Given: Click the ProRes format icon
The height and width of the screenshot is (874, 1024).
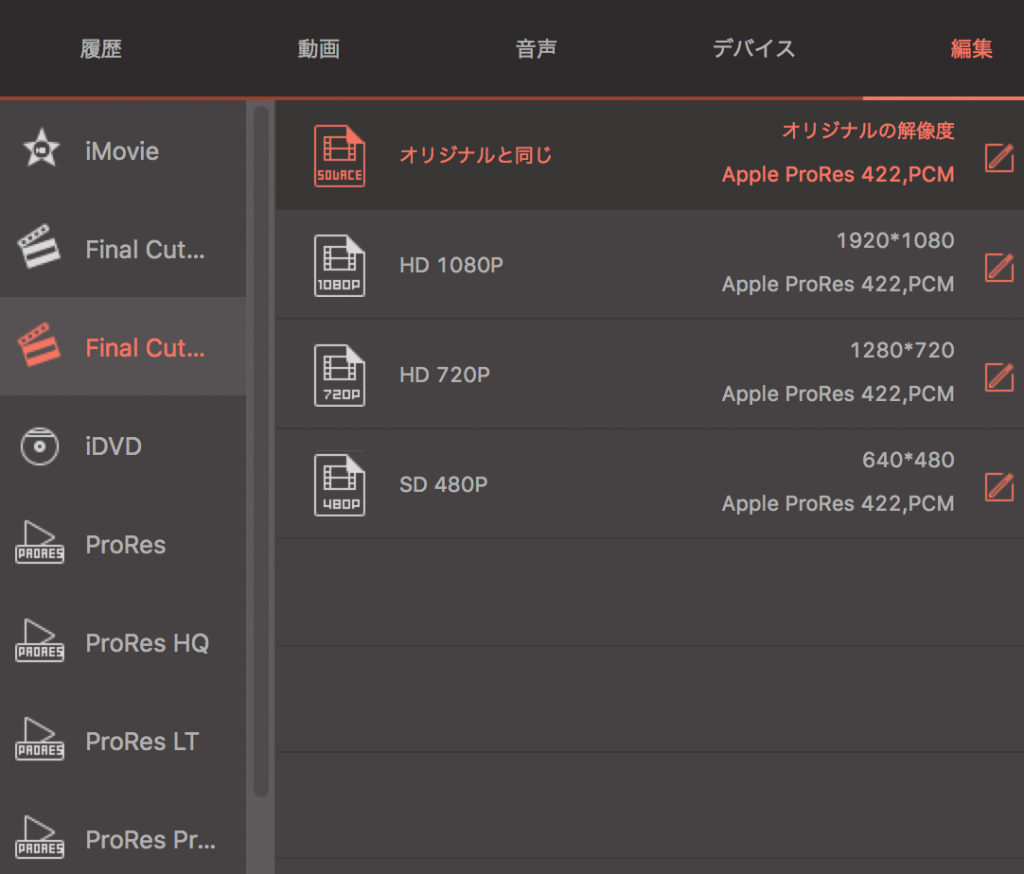Looking at the screenshot, I should (x=40, y=542).
